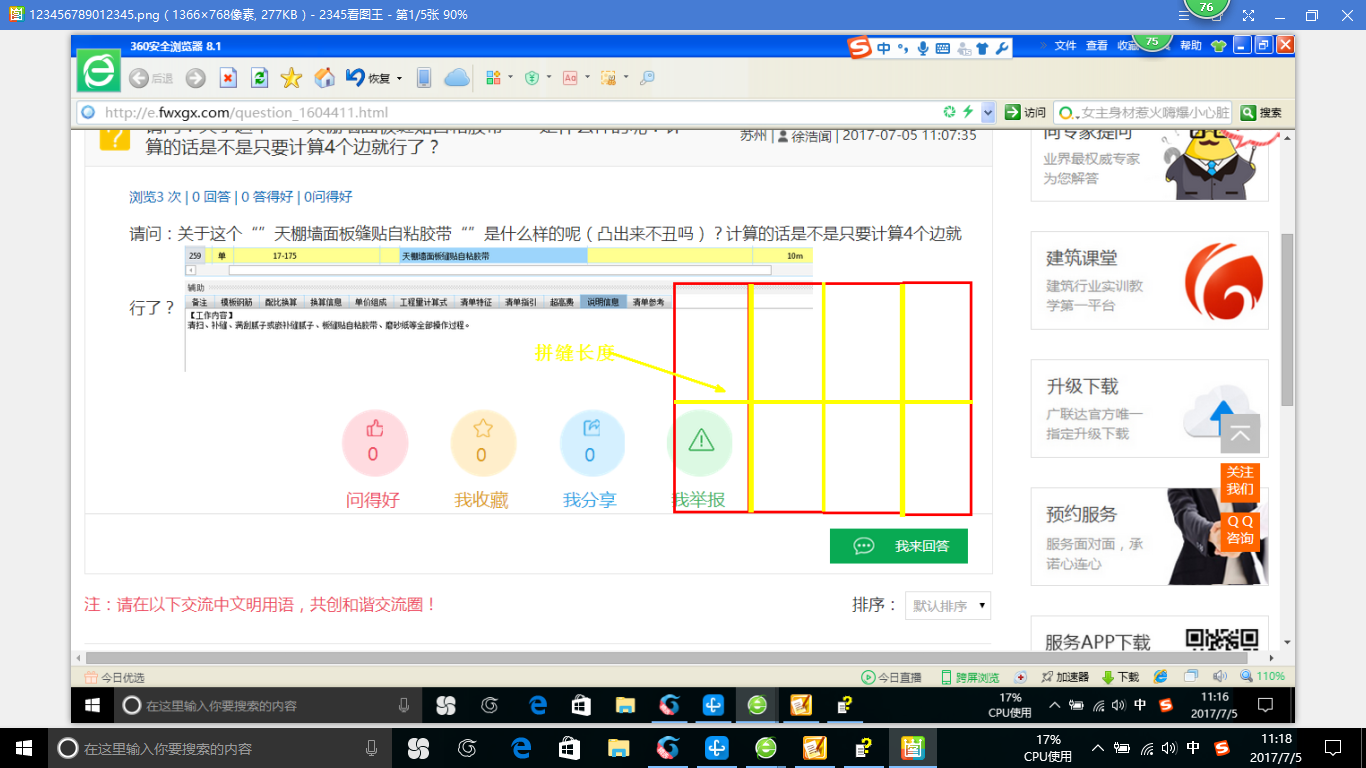Viewport: 1366px width, 768px height.
Task: Click 今日优选 in the browser status bar
Action: (115, 677)
